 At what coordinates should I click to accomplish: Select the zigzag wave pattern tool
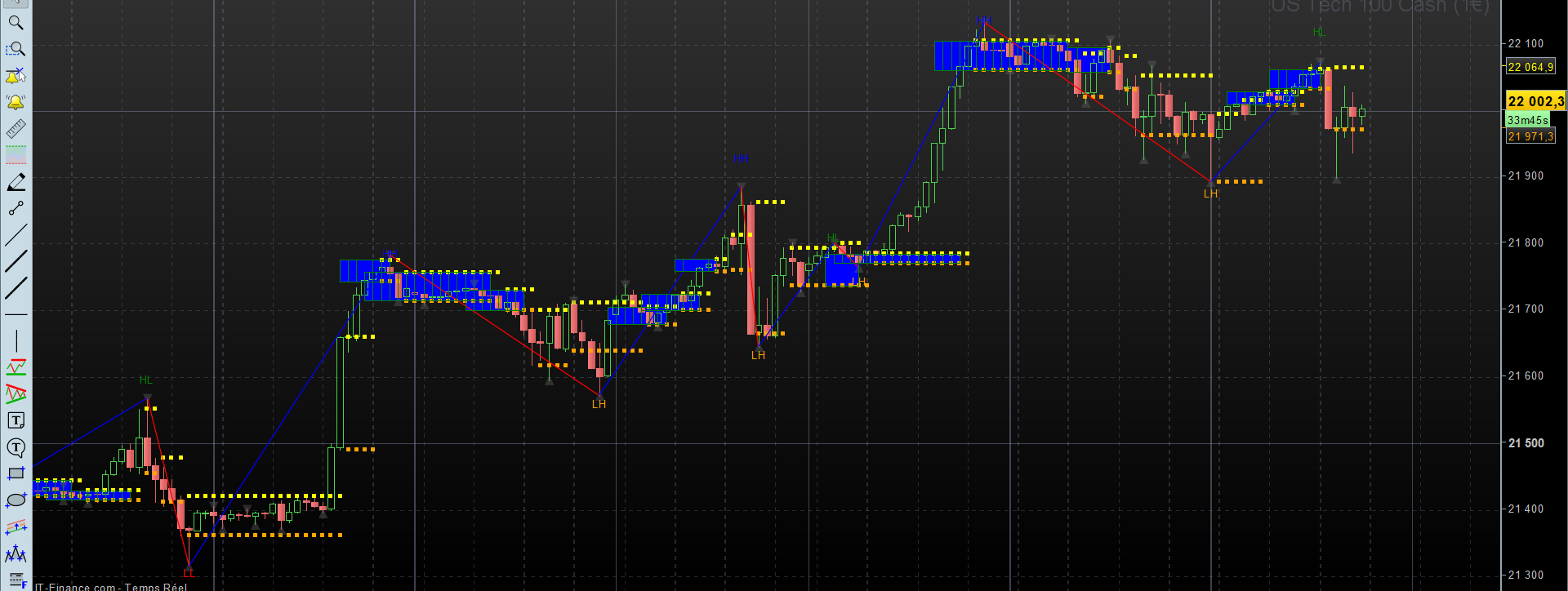(x=16, y=554)
